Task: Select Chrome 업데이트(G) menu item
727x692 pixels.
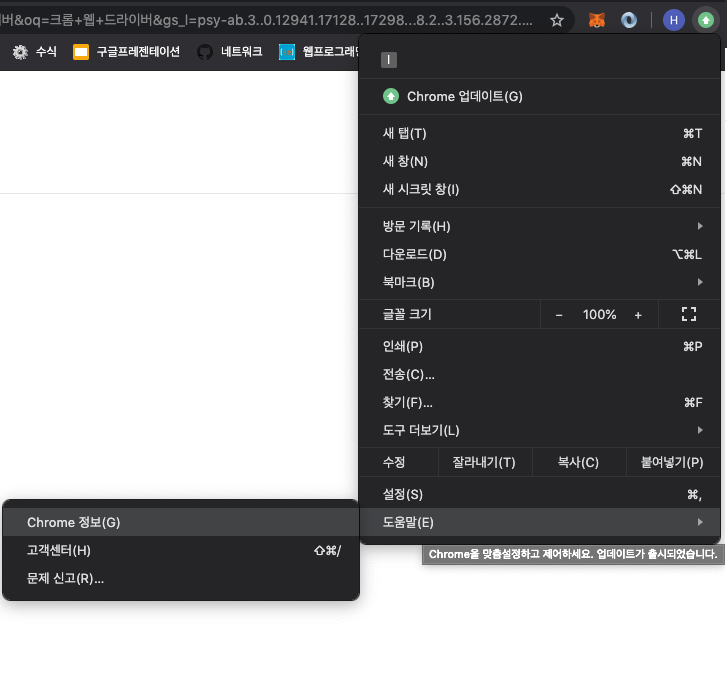Action: tap(540, 96)
